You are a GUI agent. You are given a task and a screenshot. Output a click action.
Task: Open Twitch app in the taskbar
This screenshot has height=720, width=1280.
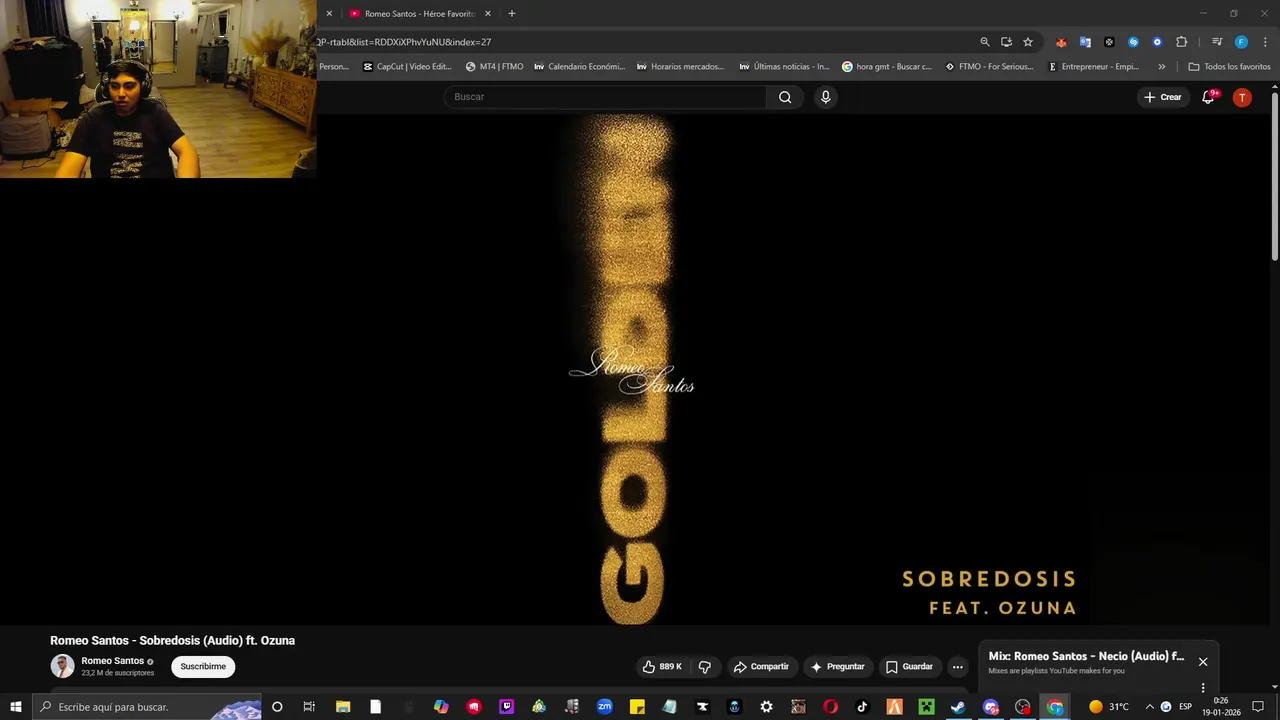[x=507, y=707]
